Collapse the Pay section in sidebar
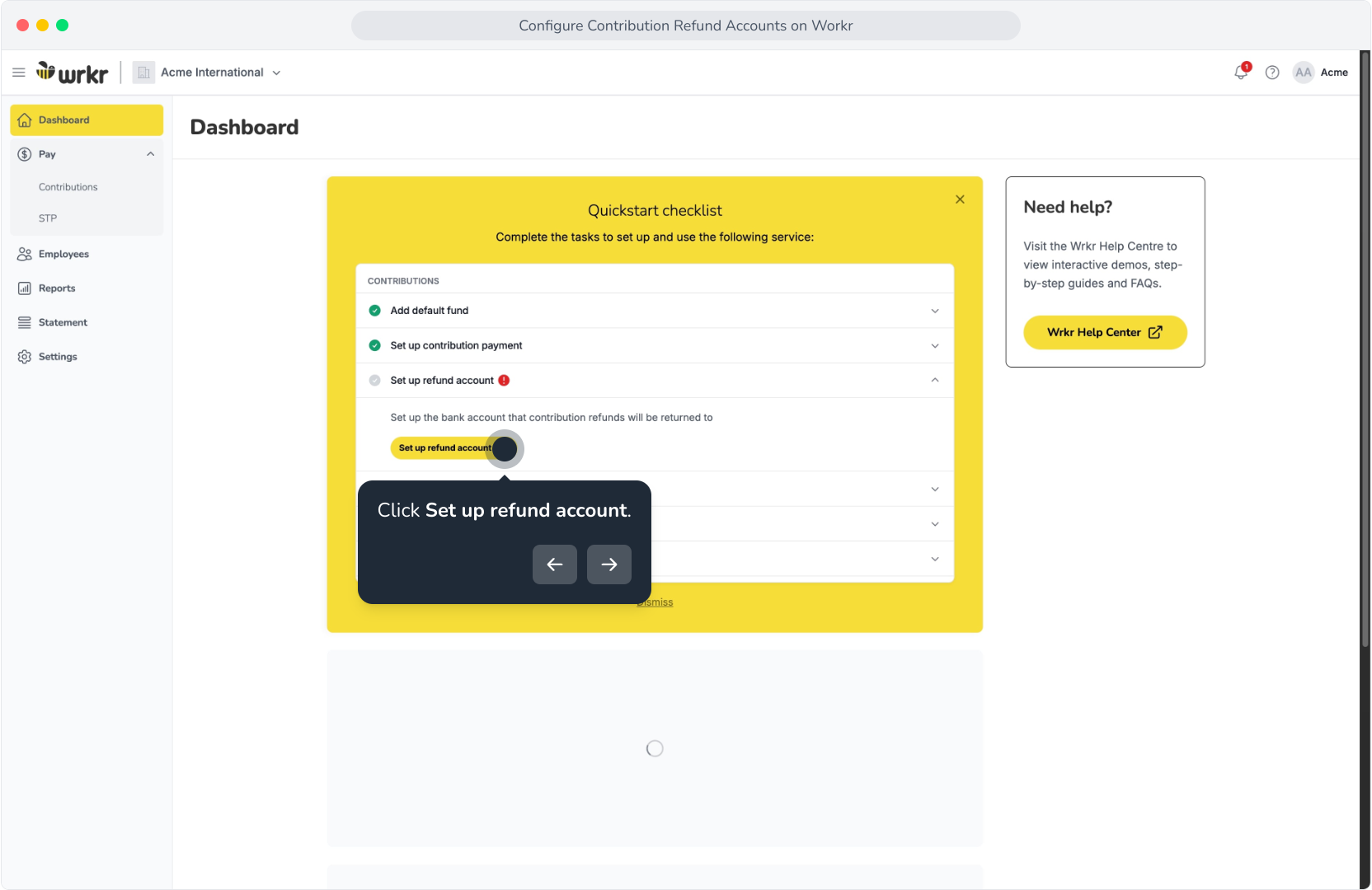This screenshot has height=890, width=1372. tap(151, 154)
